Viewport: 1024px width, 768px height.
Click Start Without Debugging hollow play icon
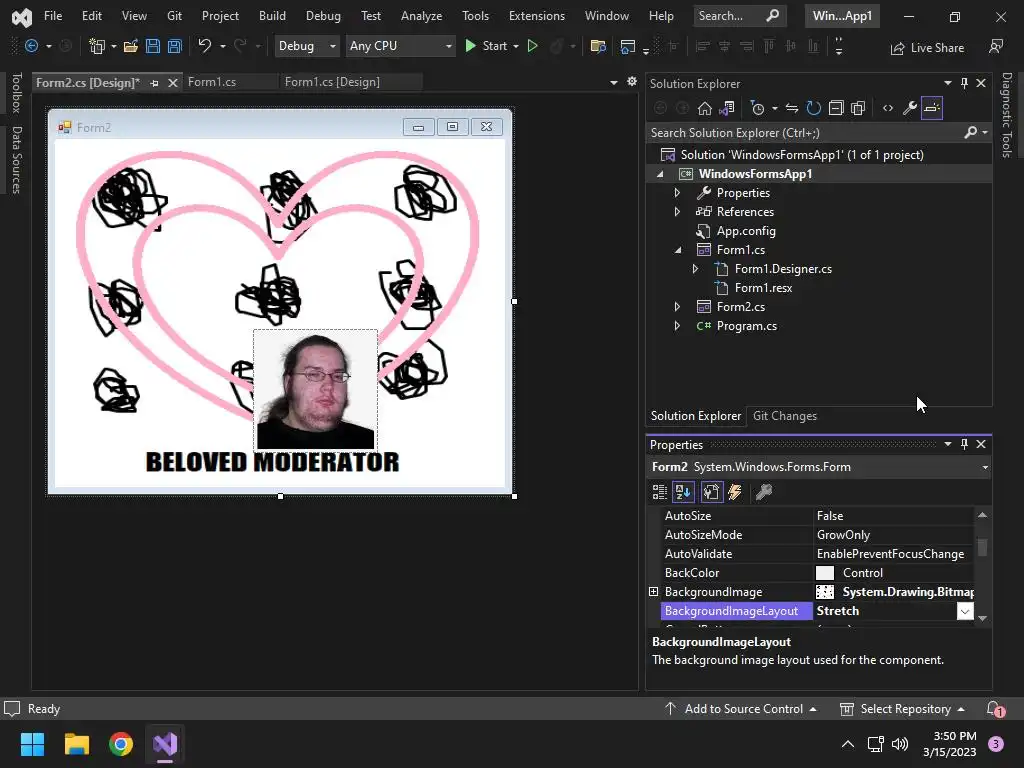click(532, 46)
